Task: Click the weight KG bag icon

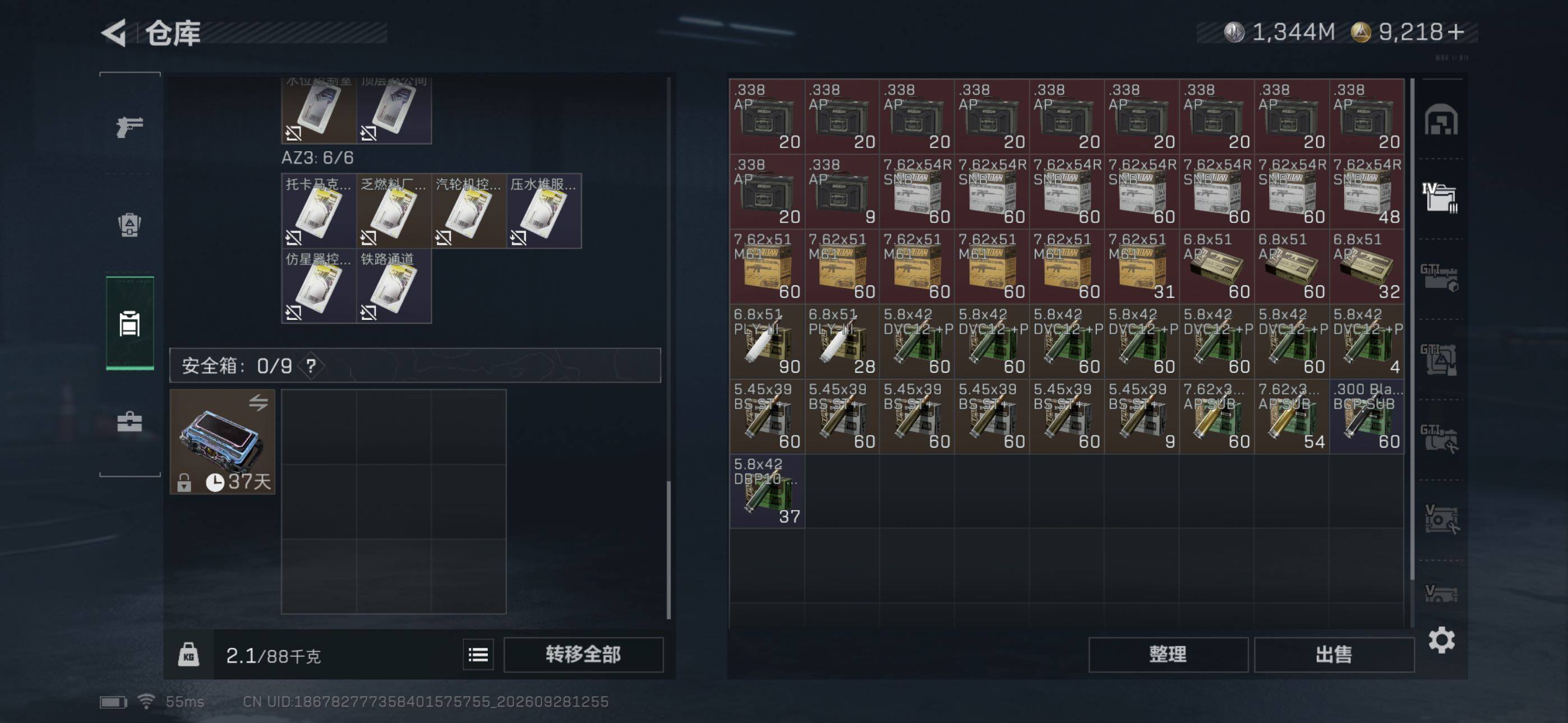Action: [x=188, y=655]
